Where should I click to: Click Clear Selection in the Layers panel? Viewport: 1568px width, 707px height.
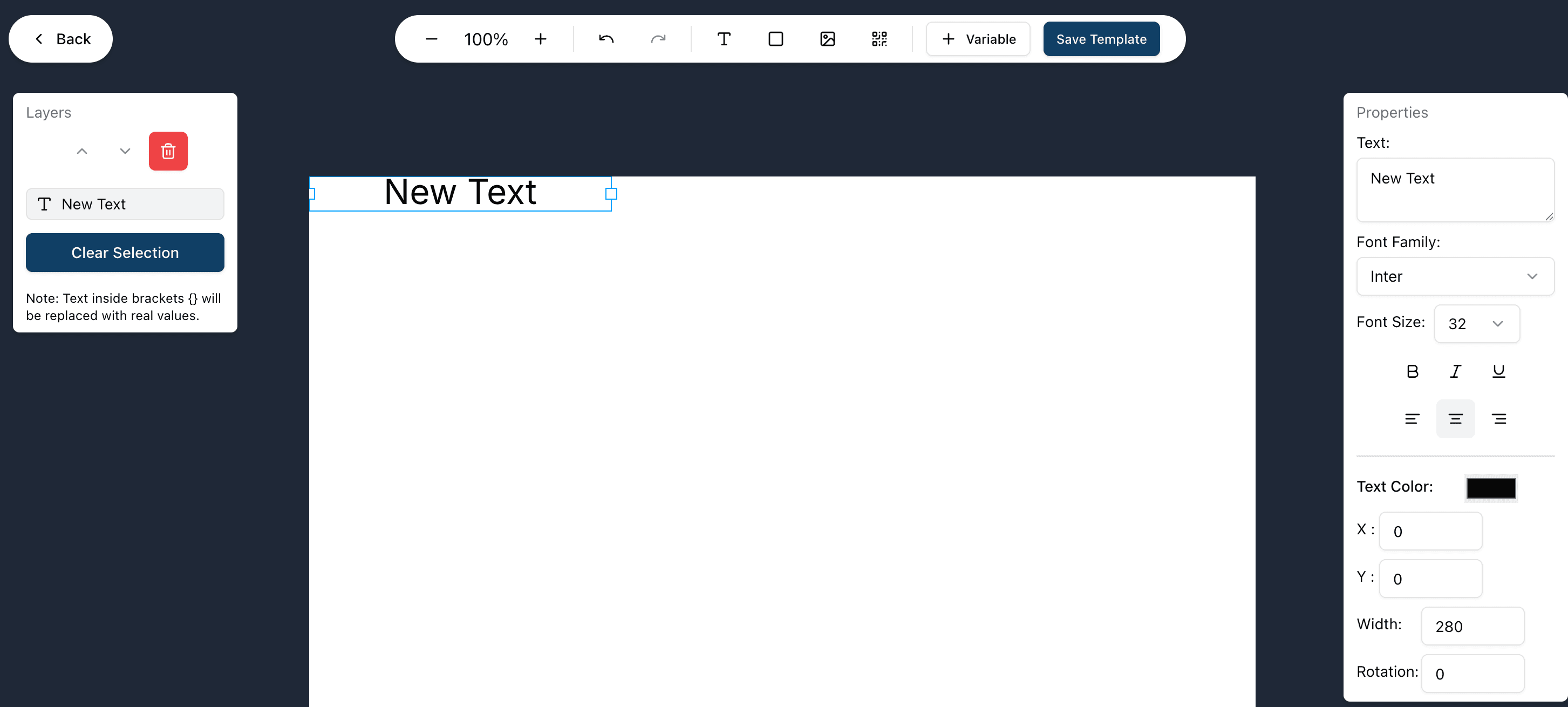[125, 252]
